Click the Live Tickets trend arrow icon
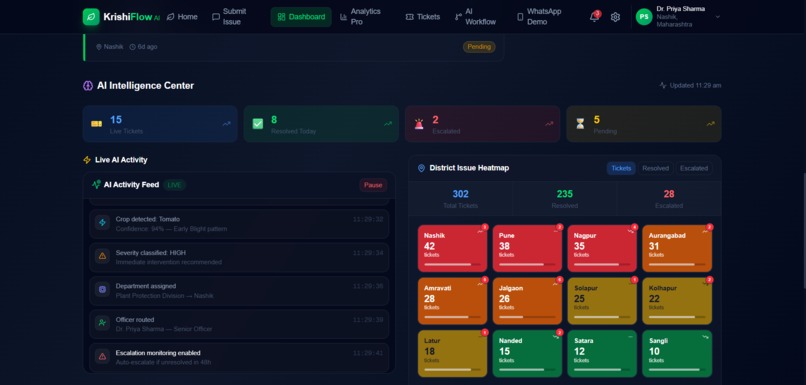 pos(227,124)
